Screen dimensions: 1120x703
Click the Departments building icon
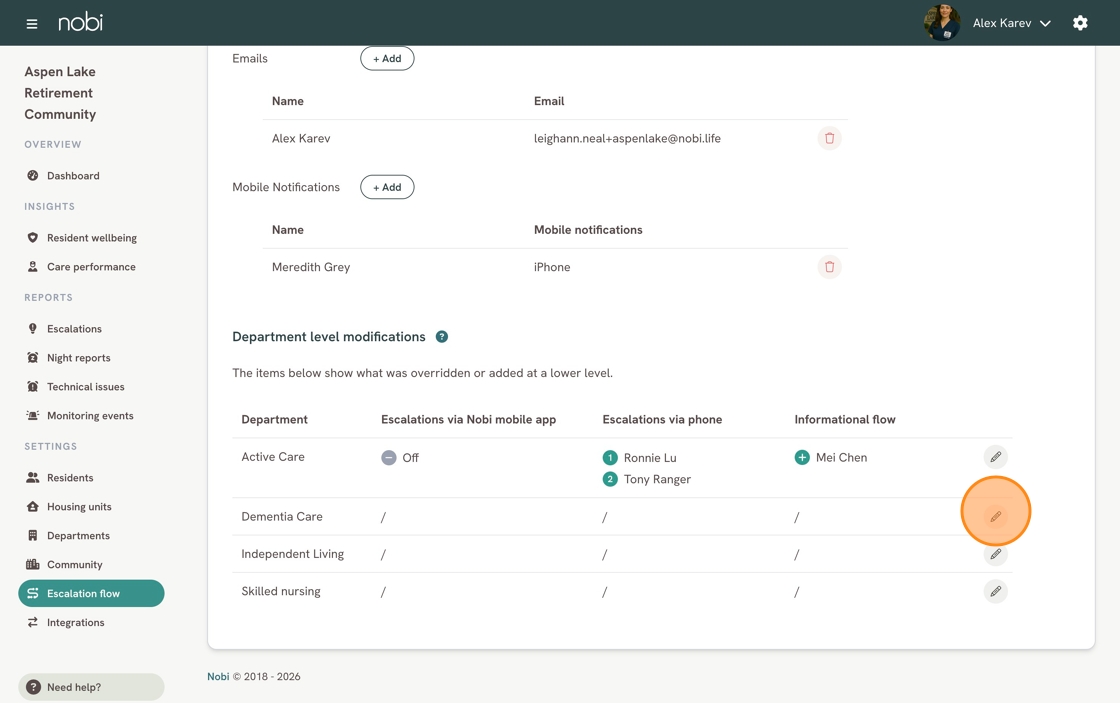[x=32, y=536]
